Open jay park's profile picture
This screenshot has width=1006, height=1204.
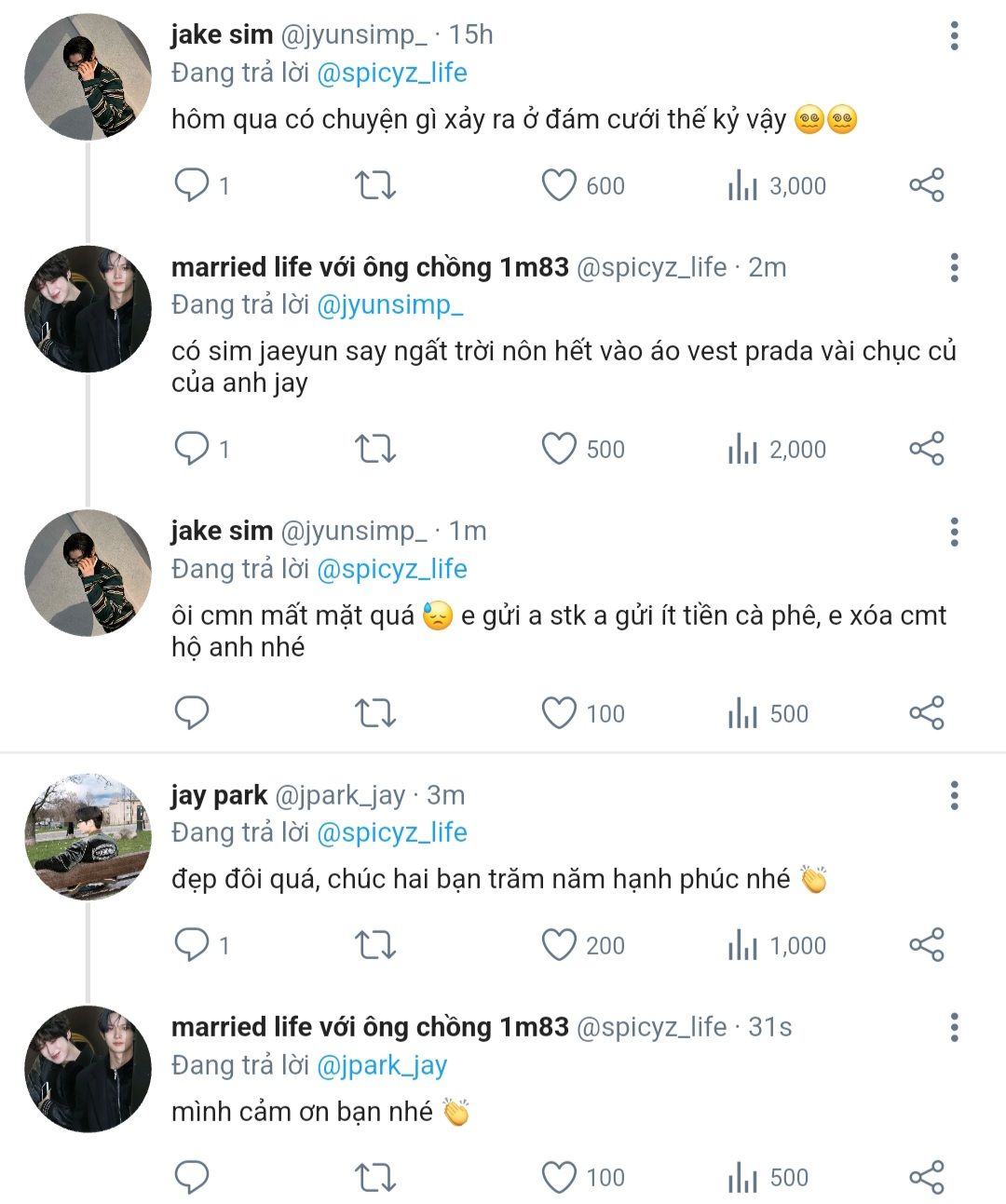pyautogui.click(x=88, y=836)
